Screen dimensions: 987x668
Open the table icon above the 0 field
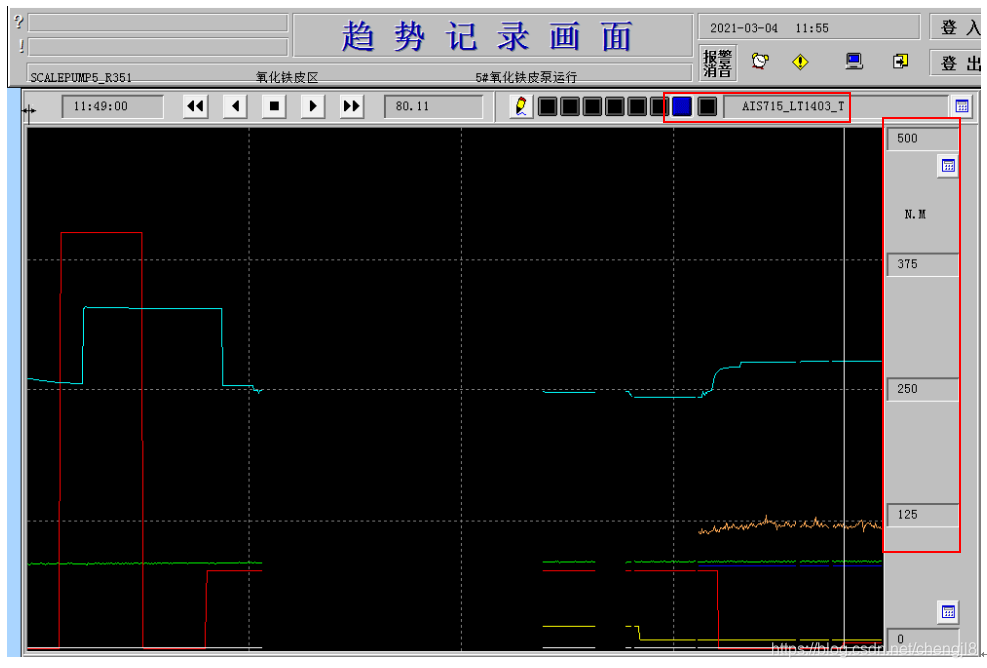click(x=948, y=611)
